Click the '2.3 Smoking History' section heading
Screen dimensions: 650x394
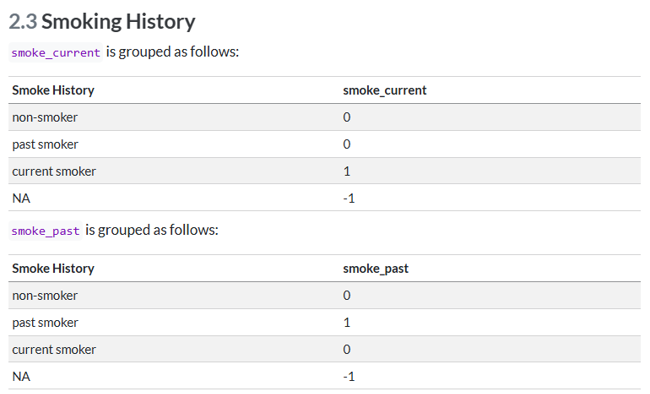point(102,22)
